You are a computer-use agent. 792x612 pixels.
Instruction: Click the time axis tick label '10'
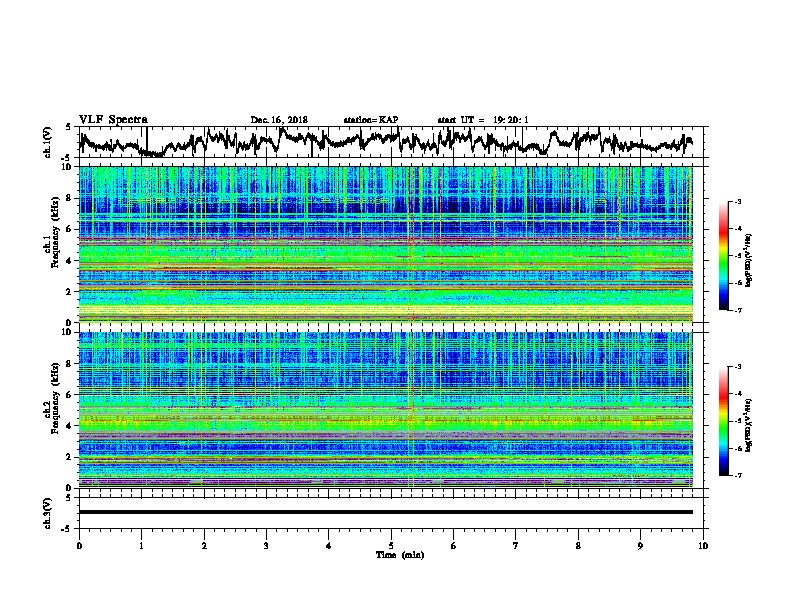coord(703,546)
